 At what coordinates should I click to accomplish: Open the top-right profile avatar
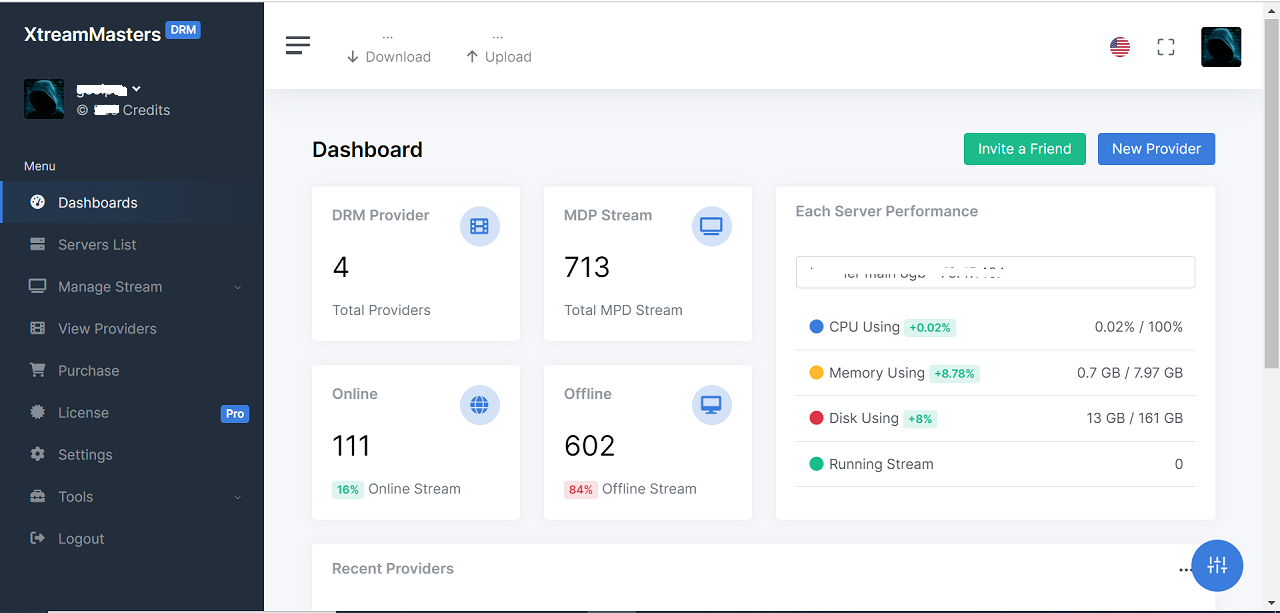click(1221, 47)
